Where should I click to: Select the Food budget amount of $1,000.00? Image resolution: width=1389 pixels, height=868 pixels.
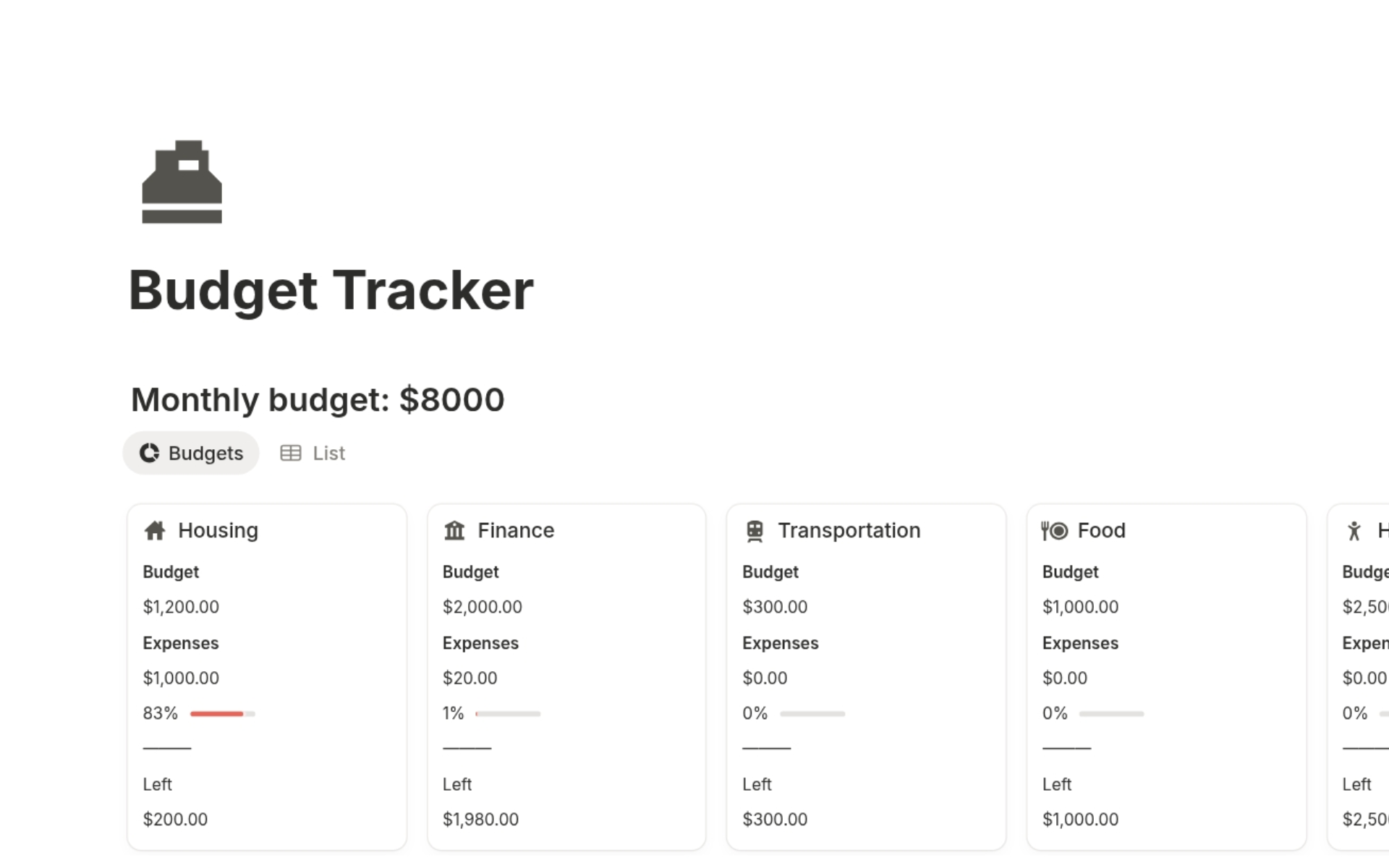coord(1080,607)
